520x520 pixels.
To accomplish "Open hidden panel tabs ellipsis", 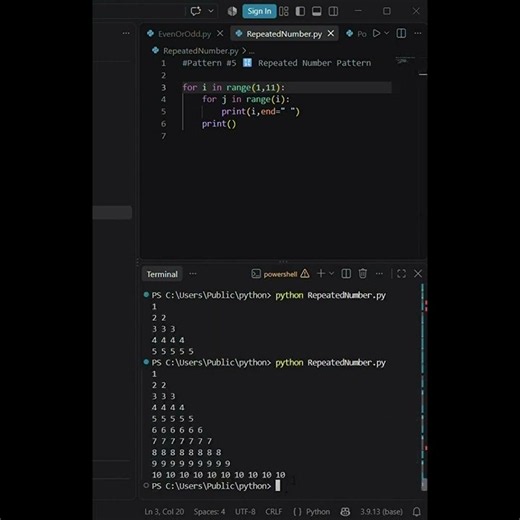I will pos(193,274).
